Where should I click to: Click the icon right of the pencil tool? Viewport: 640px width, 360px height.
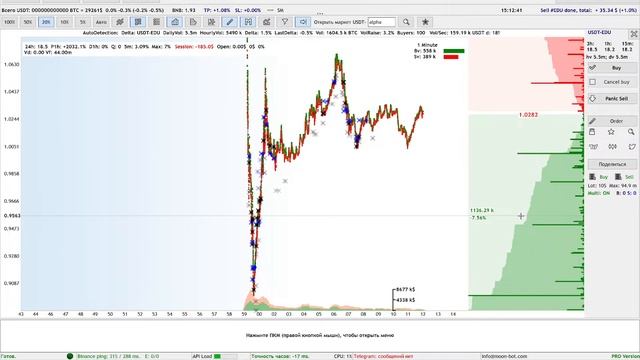(x=248, y=22)
